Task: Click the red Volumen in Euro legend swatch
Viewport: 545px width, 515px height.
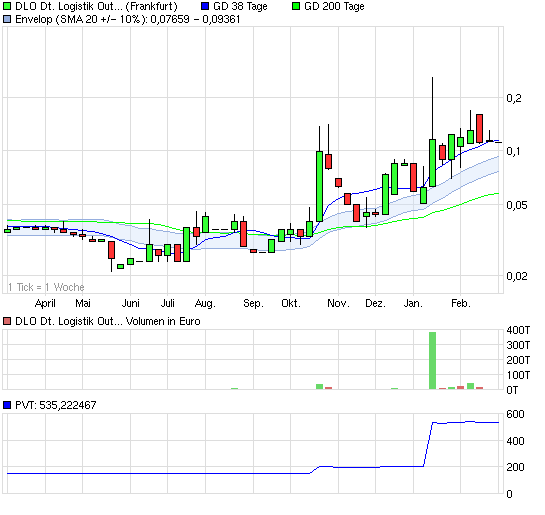Action: tap(7, 321)
